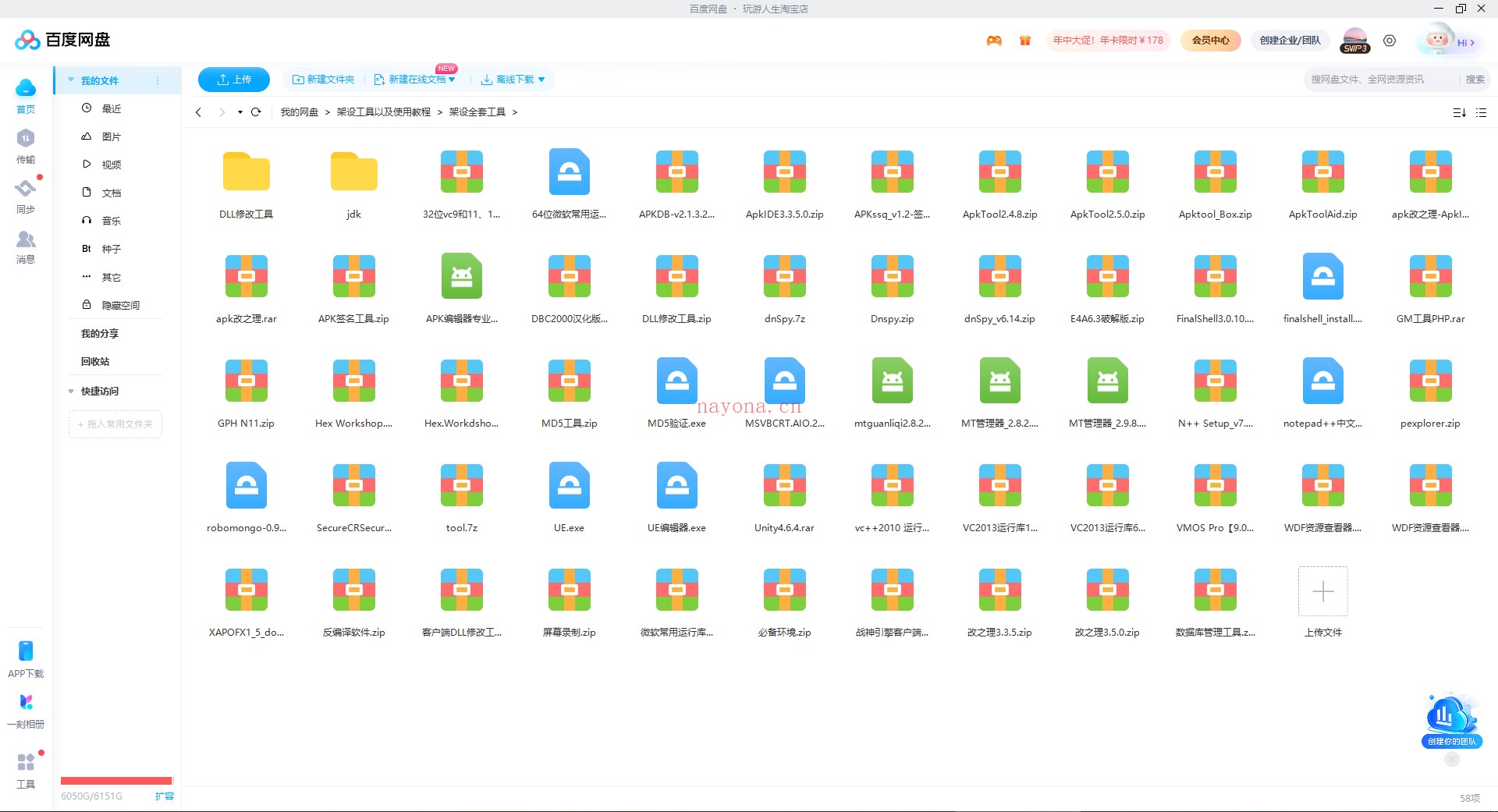Image resolution: width=1498 pixels, height=812 pixels.
Task: Open 回收站 recycle bin
Action: tap(95, 362)
